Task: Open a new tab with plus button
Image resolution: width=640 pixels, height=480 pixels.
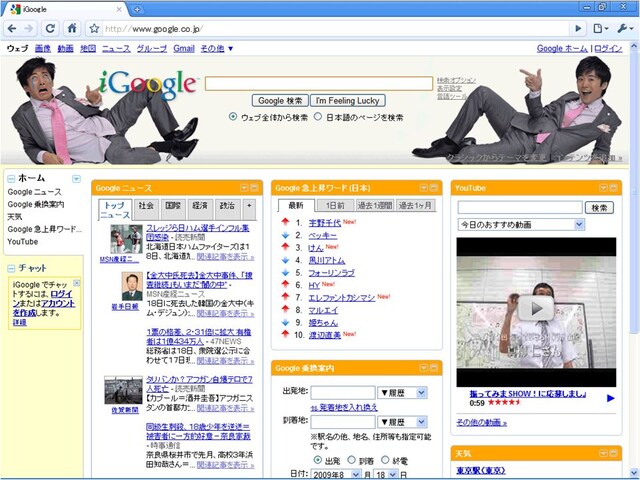Action: 137,8
